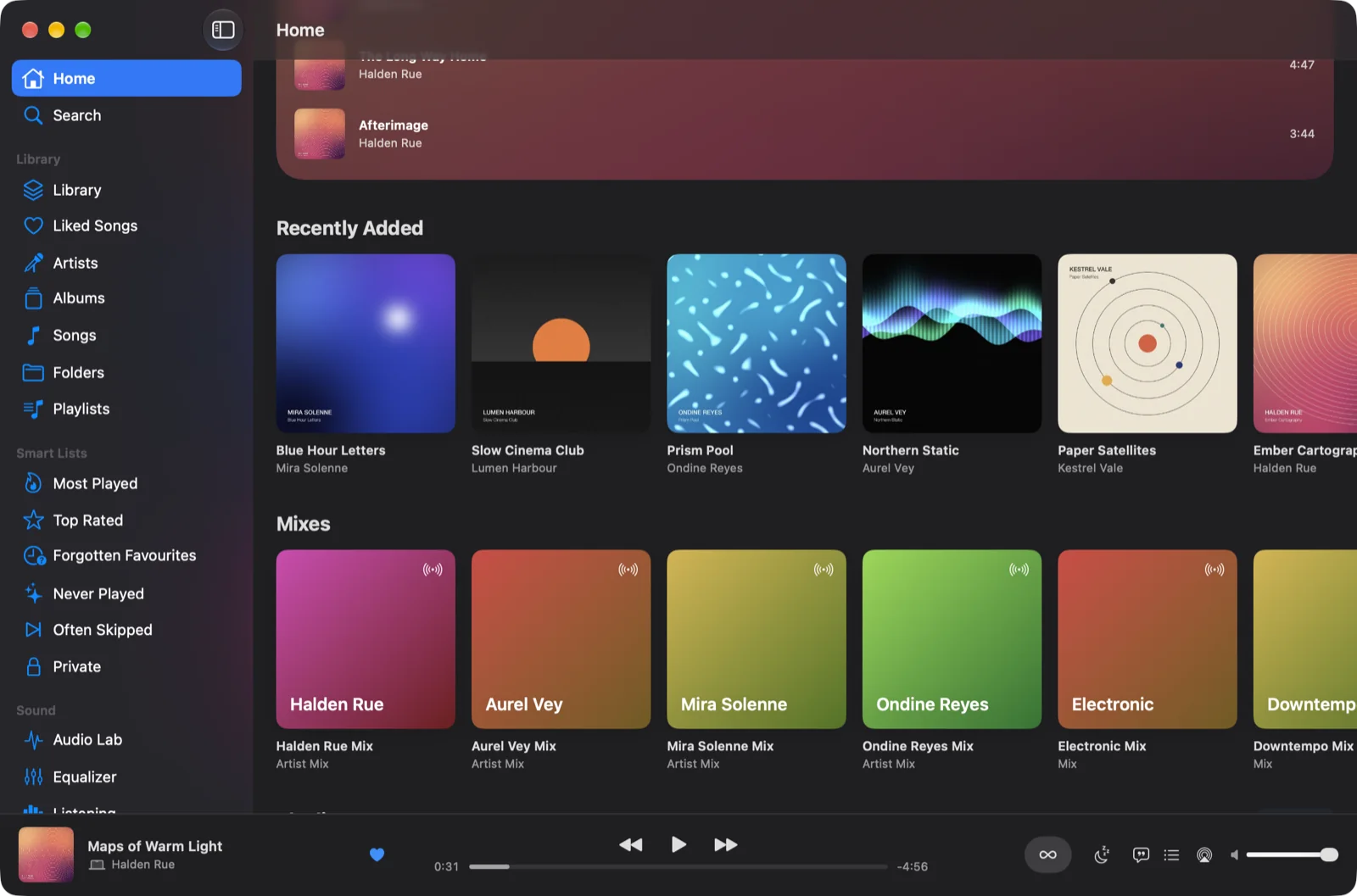This screenshot has height=896, width=1357.
Task: Open the Equalizer
Action: pyautogui.click(x=126, y=776)
